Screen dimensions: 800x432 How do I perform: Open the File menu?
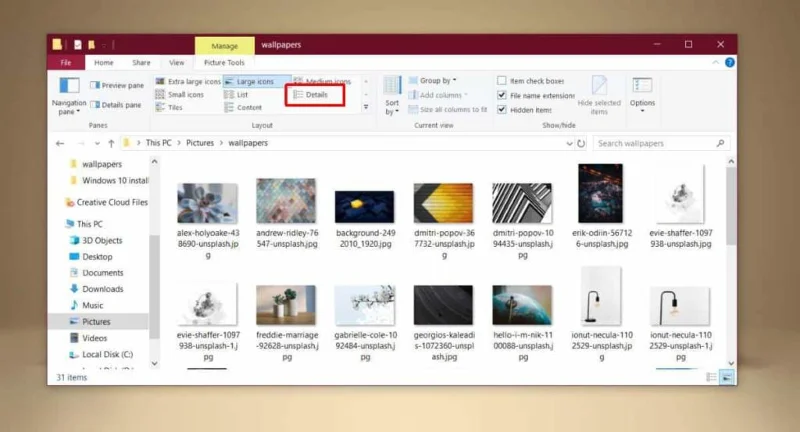[x=66, y=62]
